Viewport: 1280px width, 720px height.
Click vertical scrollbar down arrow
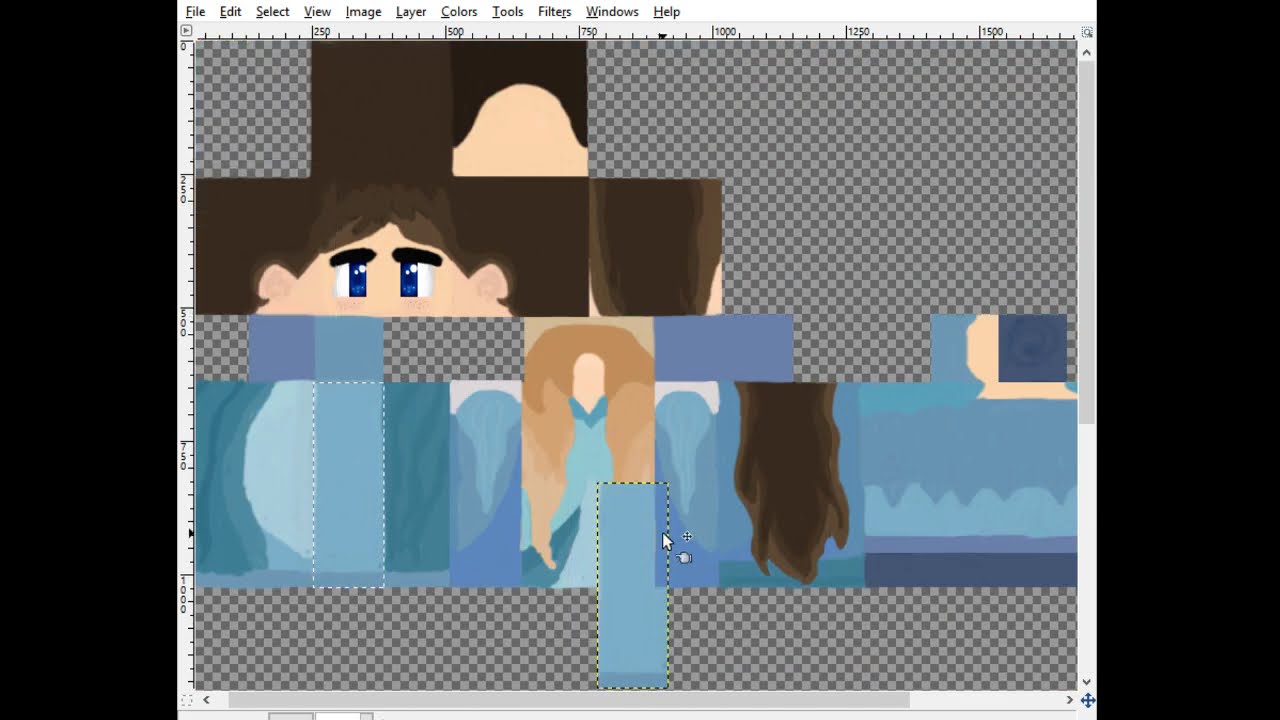tap(1087, 682)
